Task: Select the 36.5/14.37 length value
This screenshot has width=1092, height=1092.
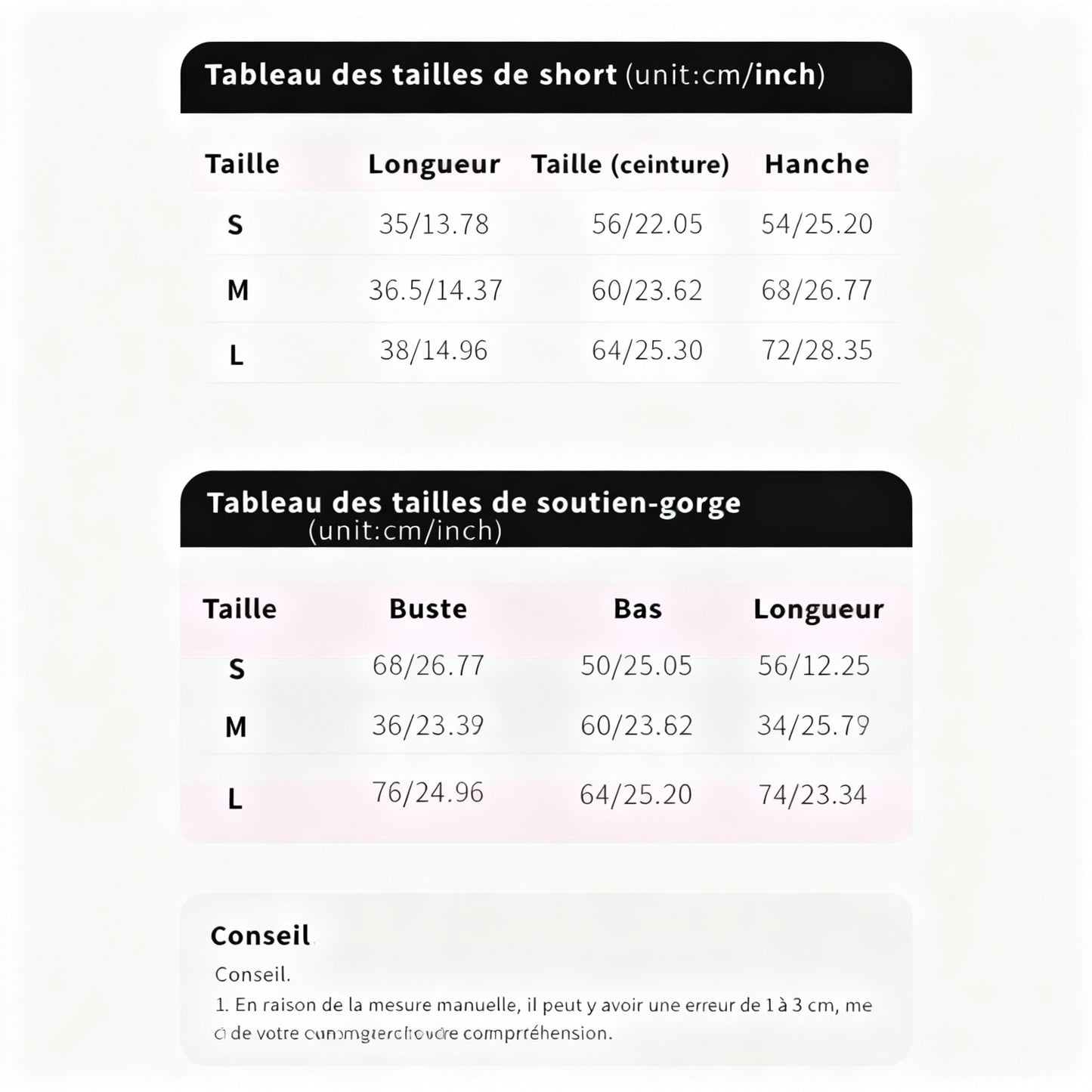Action: pyautogui.click(x=435, y=290)
